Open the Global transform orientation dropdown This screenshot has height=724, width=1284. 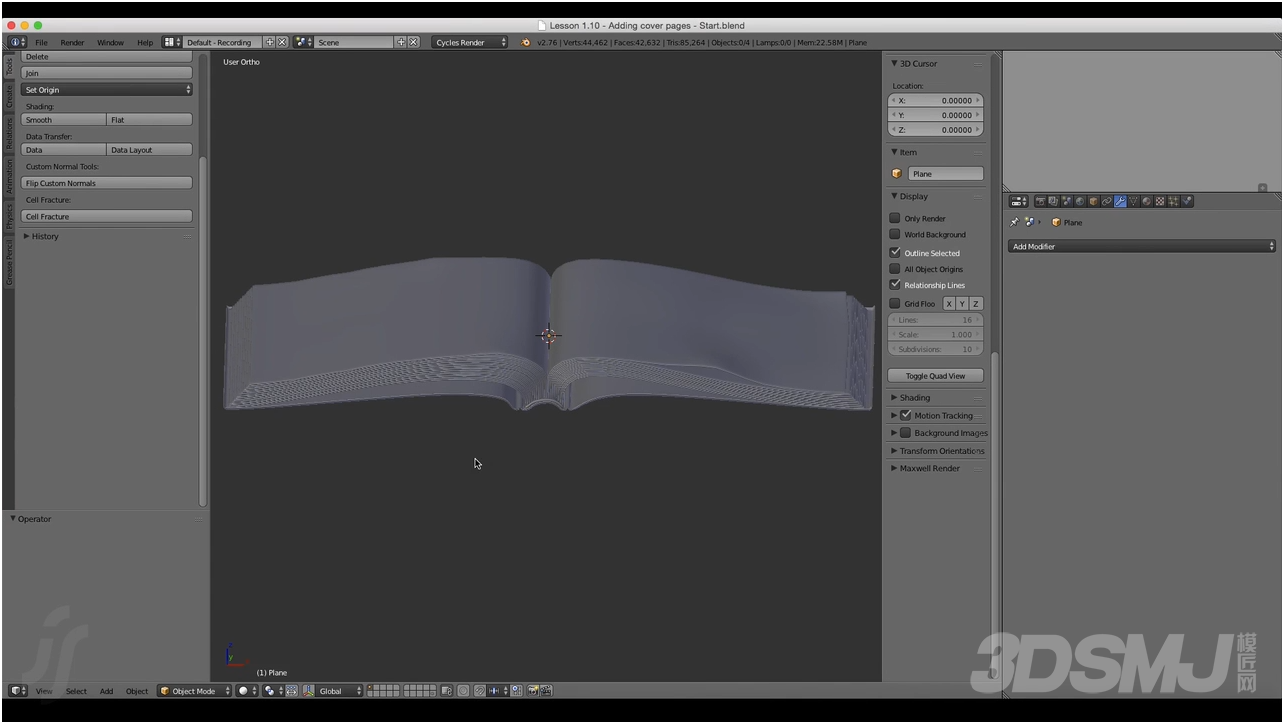coord(340,691)
